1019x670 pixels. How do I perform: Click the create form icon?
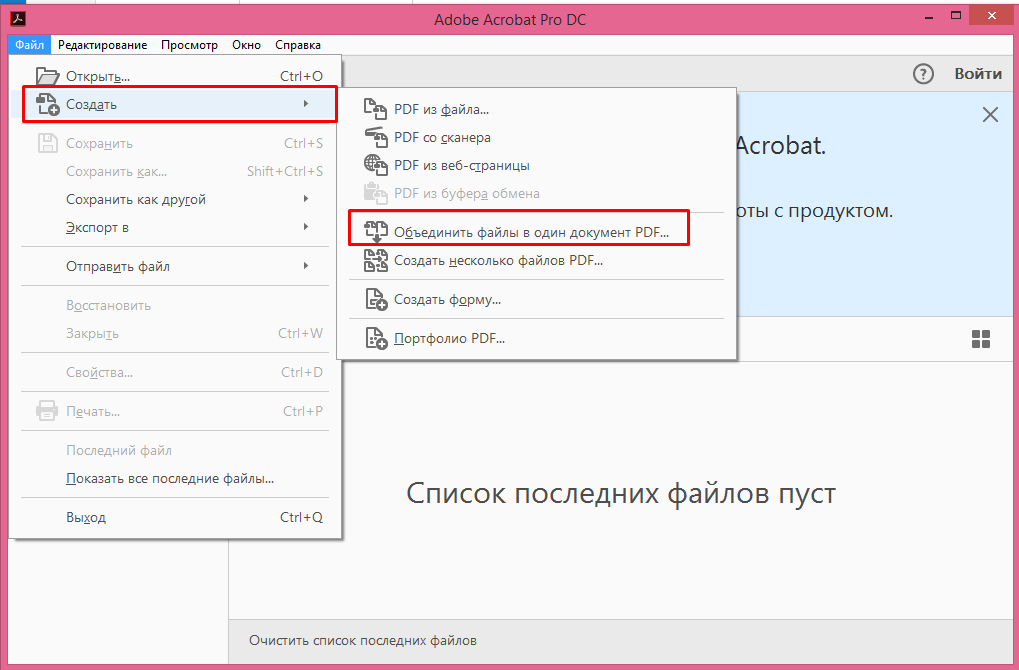coord(375,300)
